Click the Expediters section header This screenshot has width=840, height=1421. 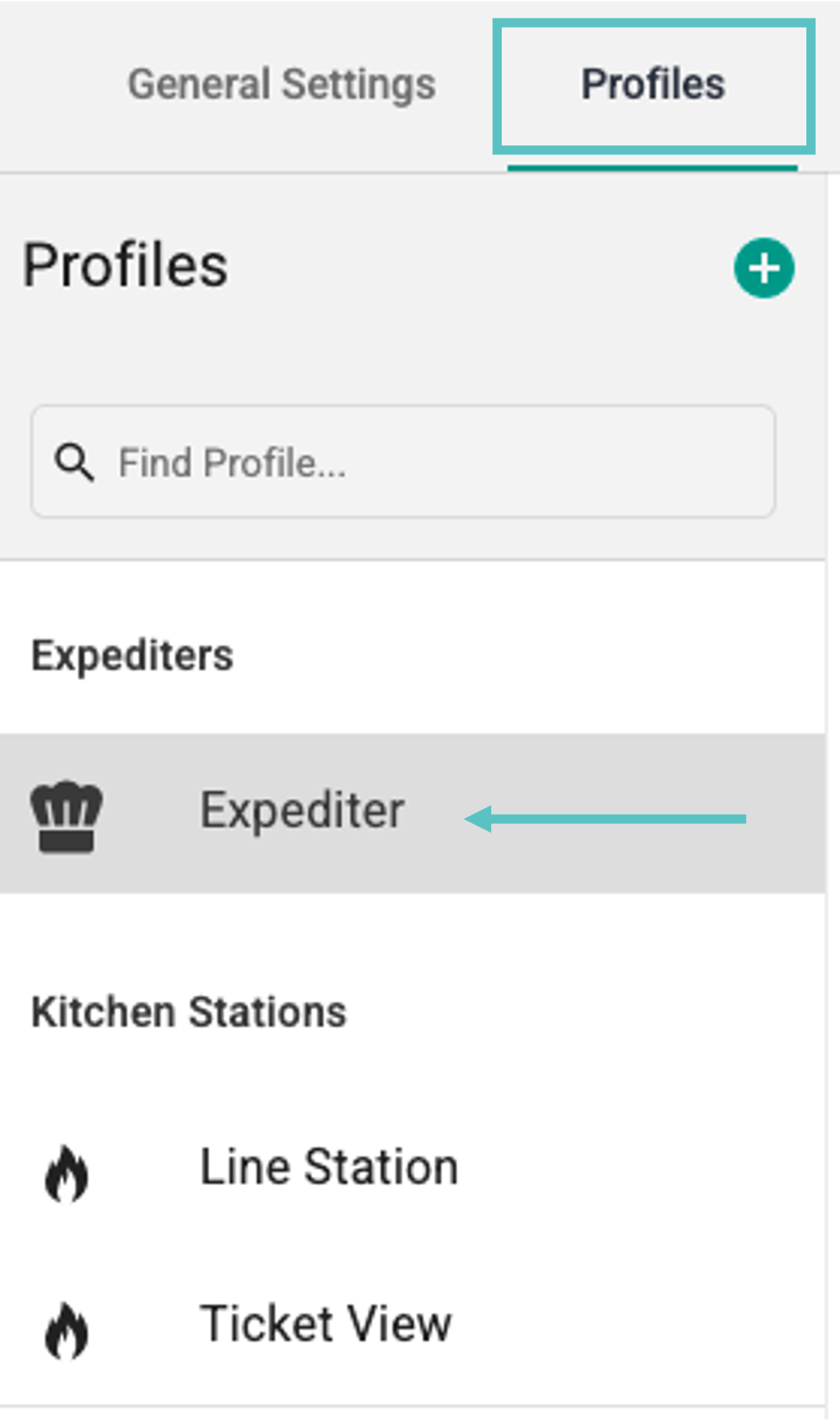(x=133, y=656)
